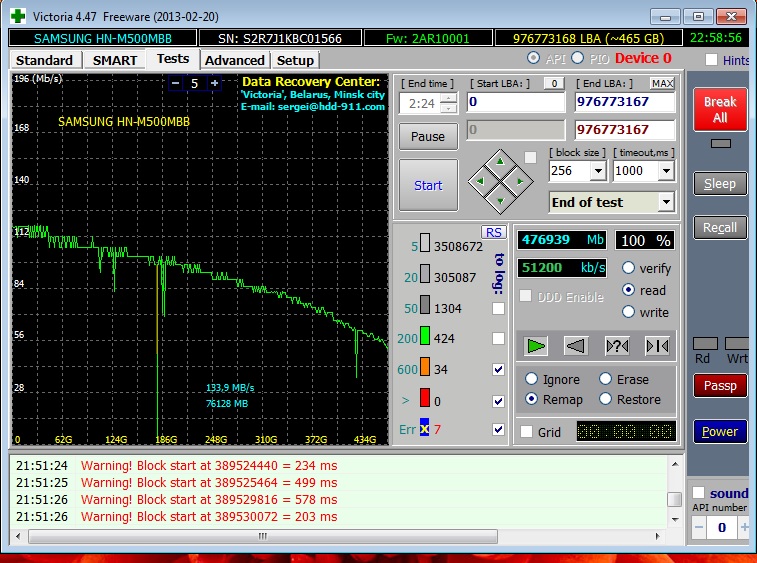This screenshot has width=757, height=563.
Task: Toggle the 600 ms log checkbox
Action: click(498, 369)
